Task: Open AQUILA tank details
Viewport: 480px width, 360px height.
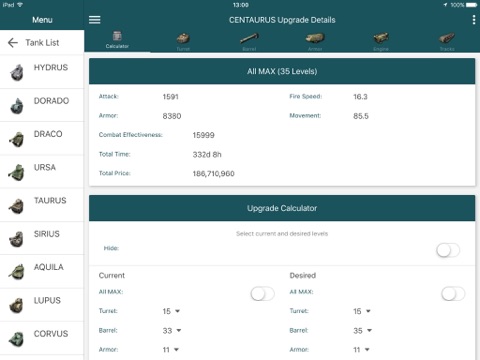Action: tap(42, 272)
